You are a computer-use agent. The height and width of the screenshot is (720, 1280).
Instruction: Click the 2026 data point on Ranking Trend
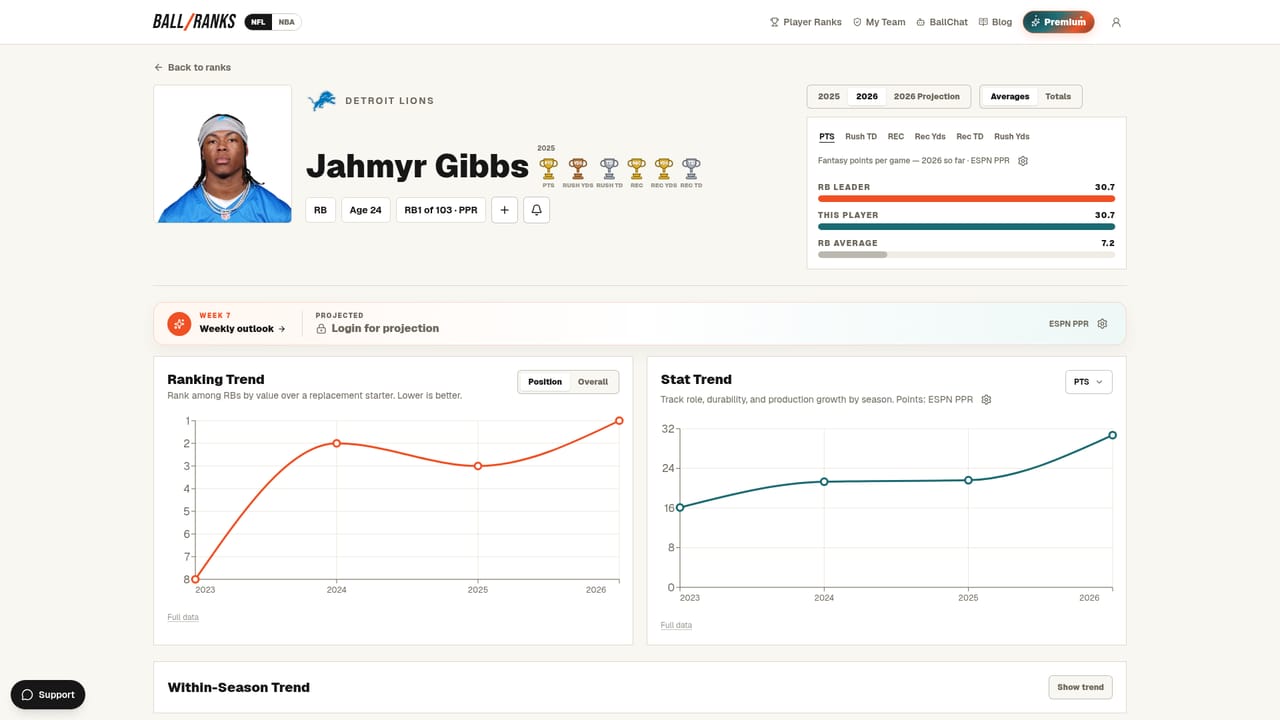[x=619, y=421]
